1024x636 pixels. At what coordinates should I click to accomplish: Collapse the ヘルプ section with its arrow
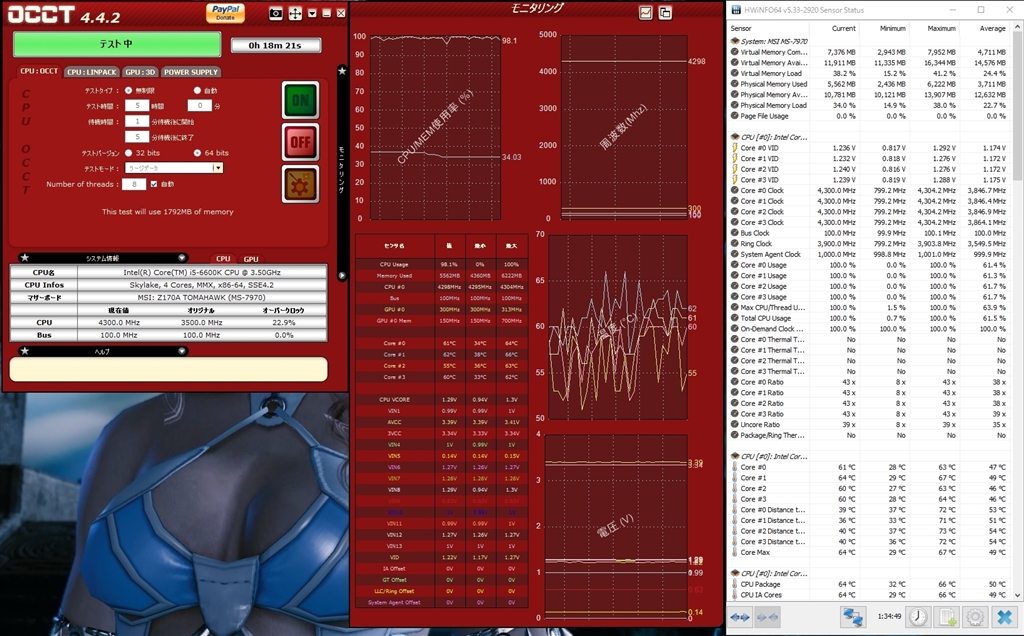pos(182,351)
